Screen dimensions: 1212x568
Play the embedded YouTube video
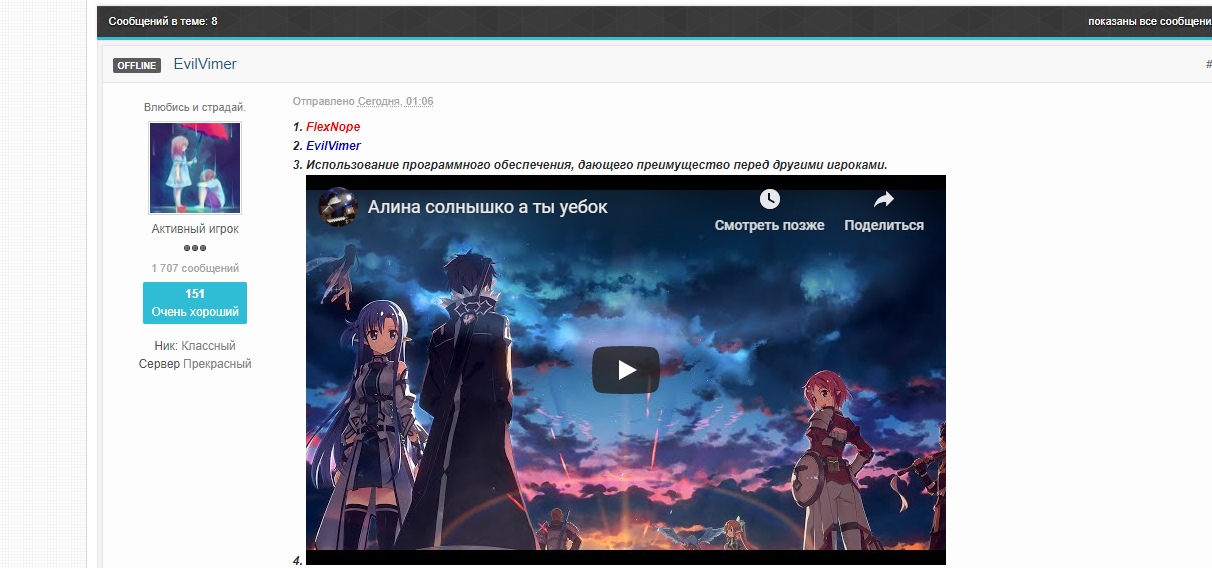pos(625,370)
